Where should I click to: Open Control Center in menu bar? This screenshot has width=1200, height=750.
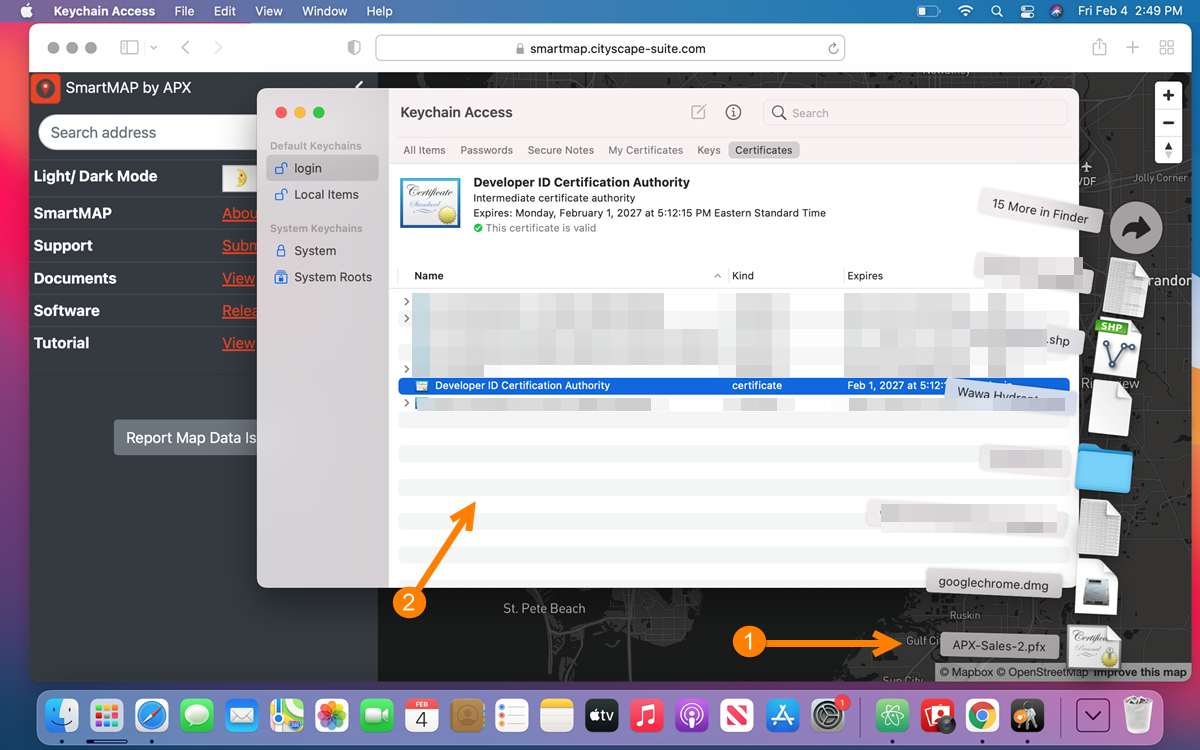click(1026, 11)
